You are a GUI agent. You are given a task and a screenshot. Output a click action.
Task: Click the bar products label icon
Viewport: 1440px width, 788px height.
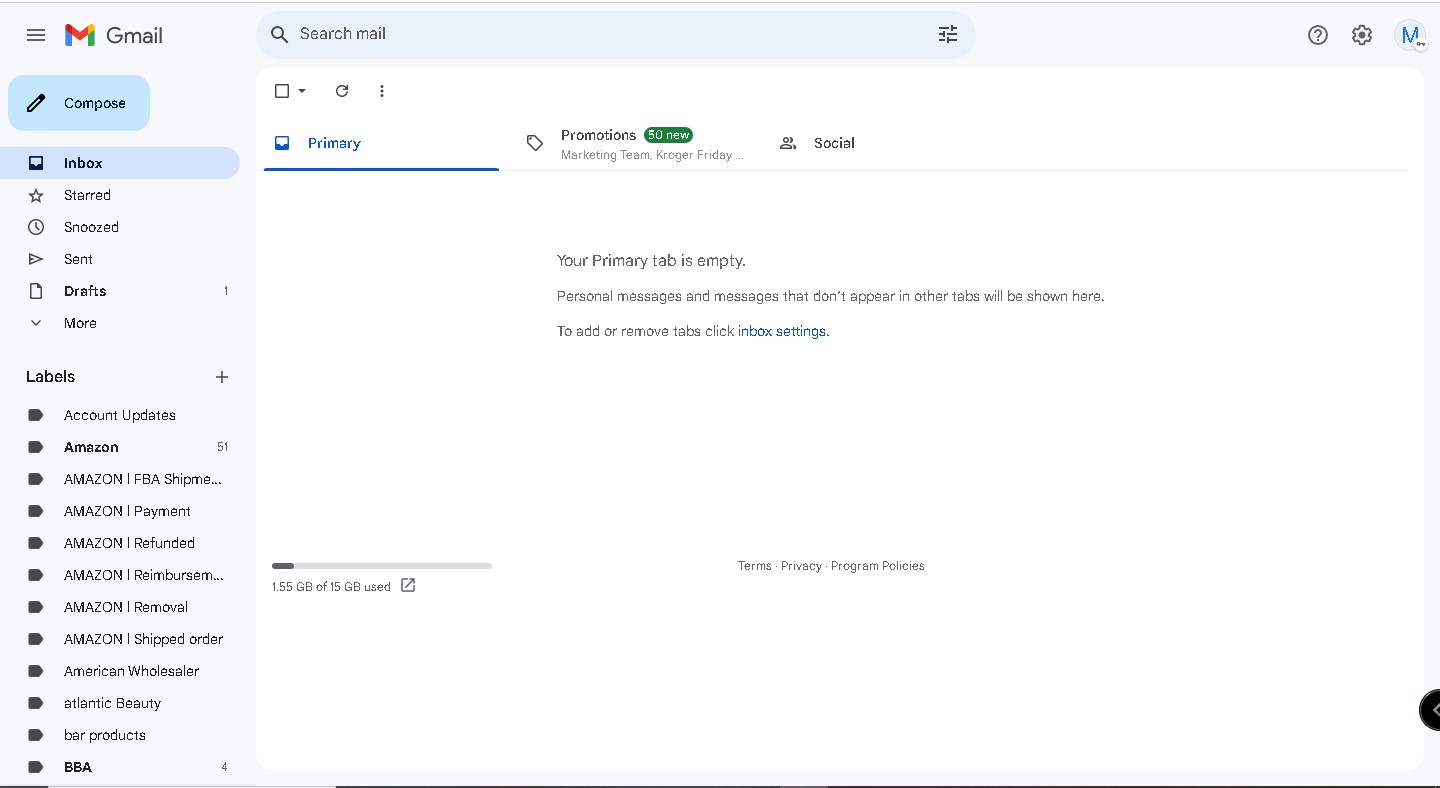36,735
